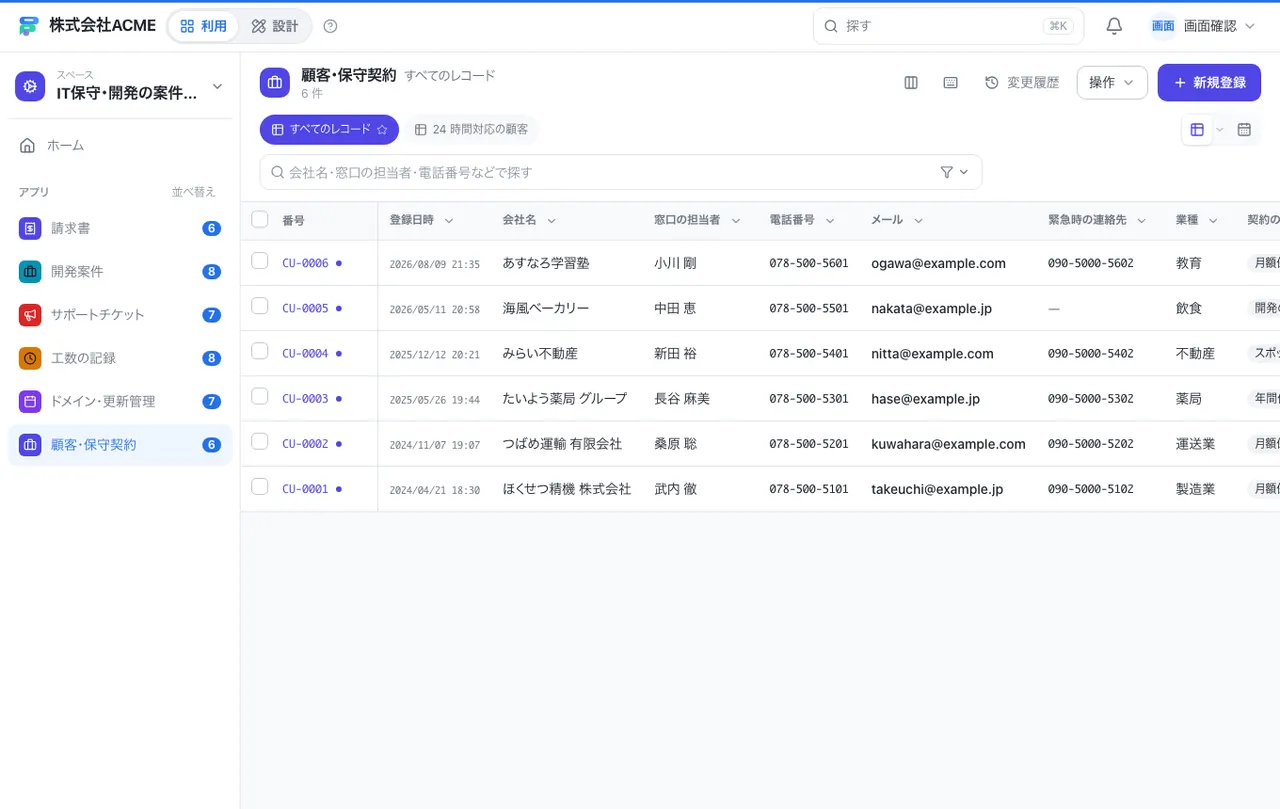Expand the 操作 dropdown
This screenshot has height=809, width=1280.
tap(1112, 83)
